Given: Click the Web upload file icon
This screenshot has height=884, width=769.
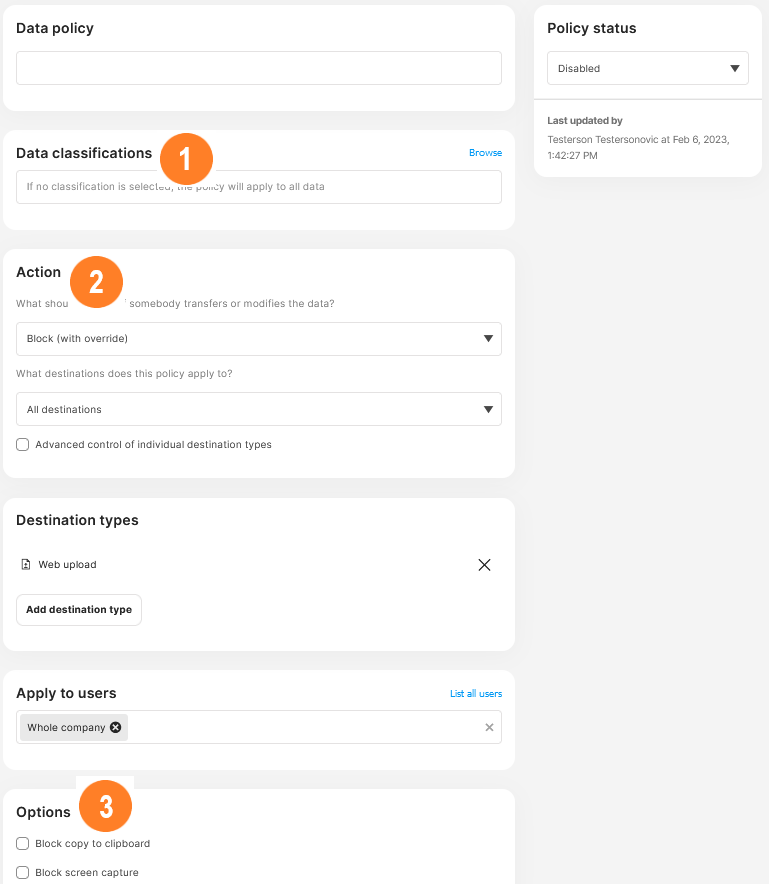Looking at the screenshot, I should pyautogui.click(x=26, y=565).
